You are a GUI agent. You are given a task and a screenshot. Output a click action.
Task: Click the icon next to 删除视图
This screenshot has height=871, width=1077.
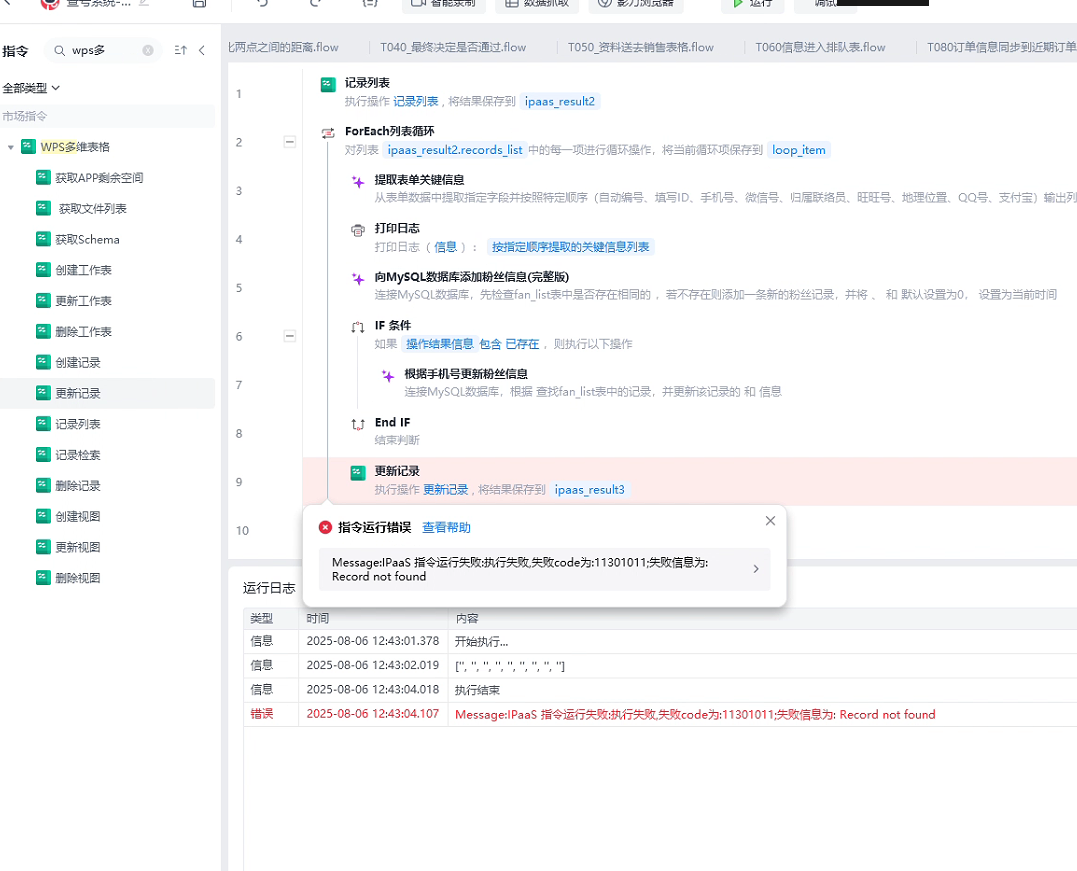point(43,577)
